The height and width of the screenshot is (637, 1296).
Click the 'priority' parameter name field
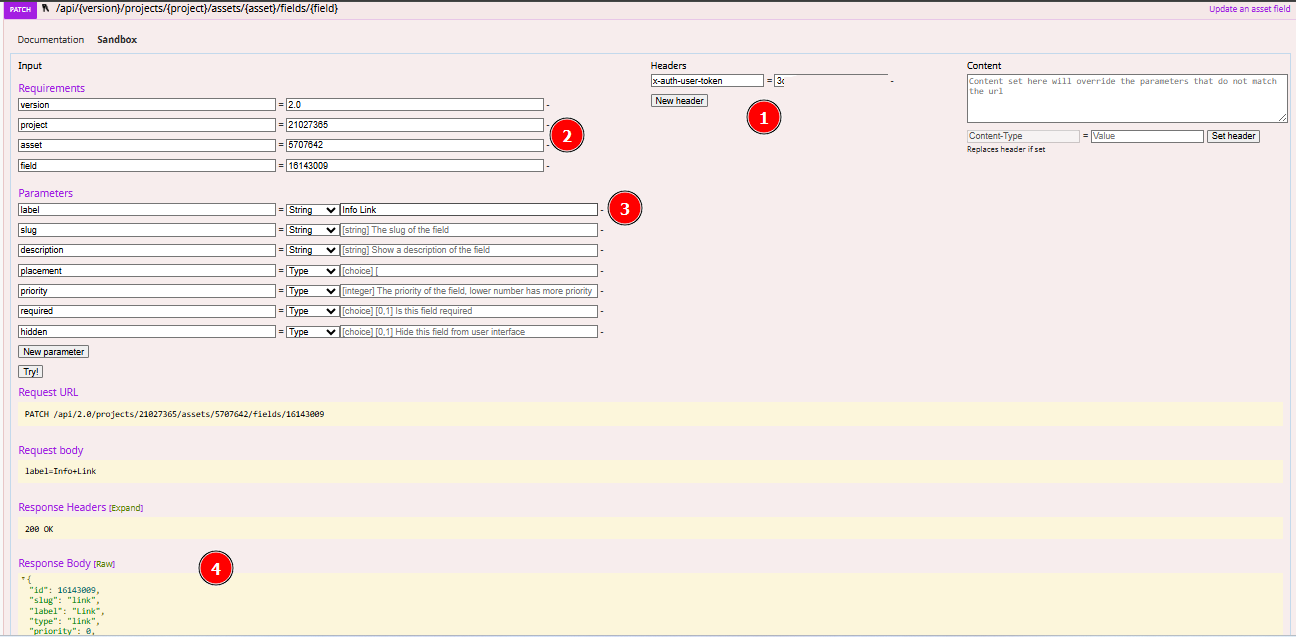click(147, 291)
